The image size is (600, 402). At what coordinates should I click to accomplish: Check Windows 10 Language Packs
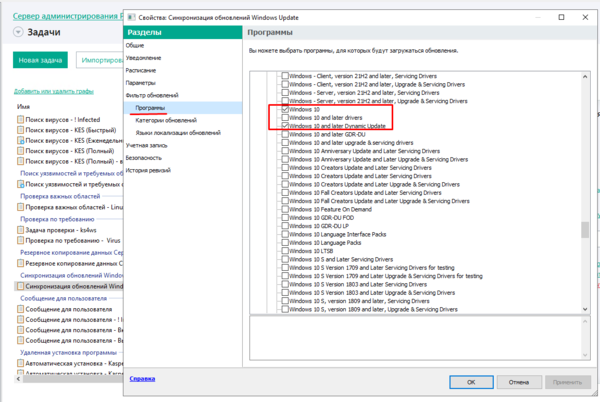(285, 243)
